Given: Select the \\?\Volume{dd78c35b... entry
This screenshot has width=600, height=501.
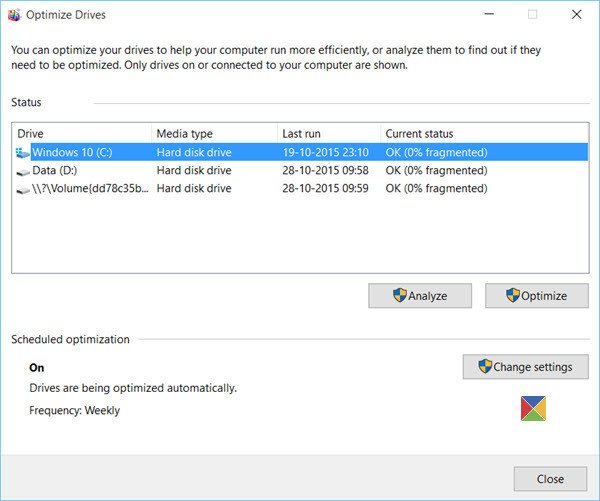Looking at the screenshot, I should click(x=90, y=188).
